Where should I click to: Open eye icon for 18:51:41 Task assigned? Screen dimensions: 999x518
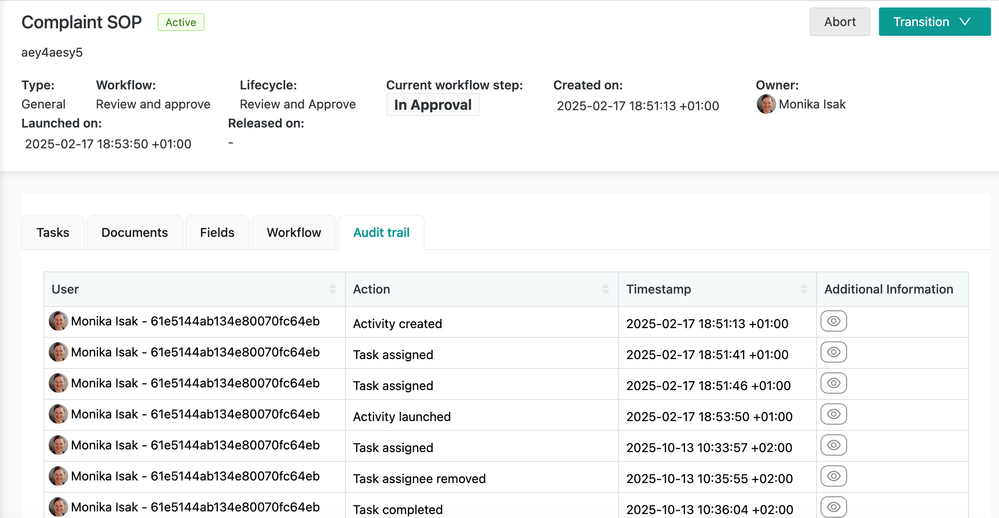tap(834, 353)
